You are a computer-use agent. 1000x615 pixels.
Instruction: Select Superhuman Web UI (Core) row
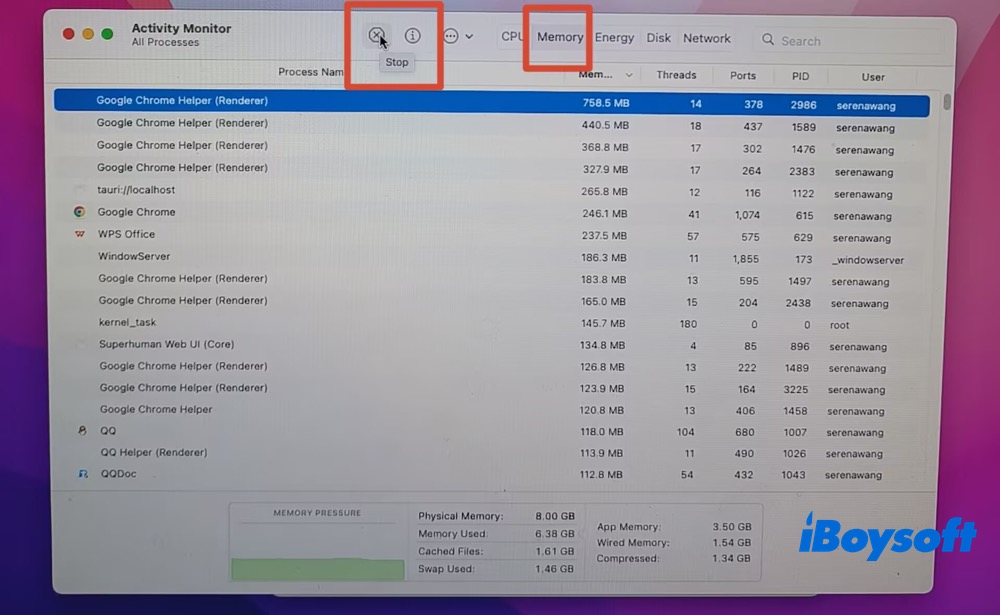491,345
